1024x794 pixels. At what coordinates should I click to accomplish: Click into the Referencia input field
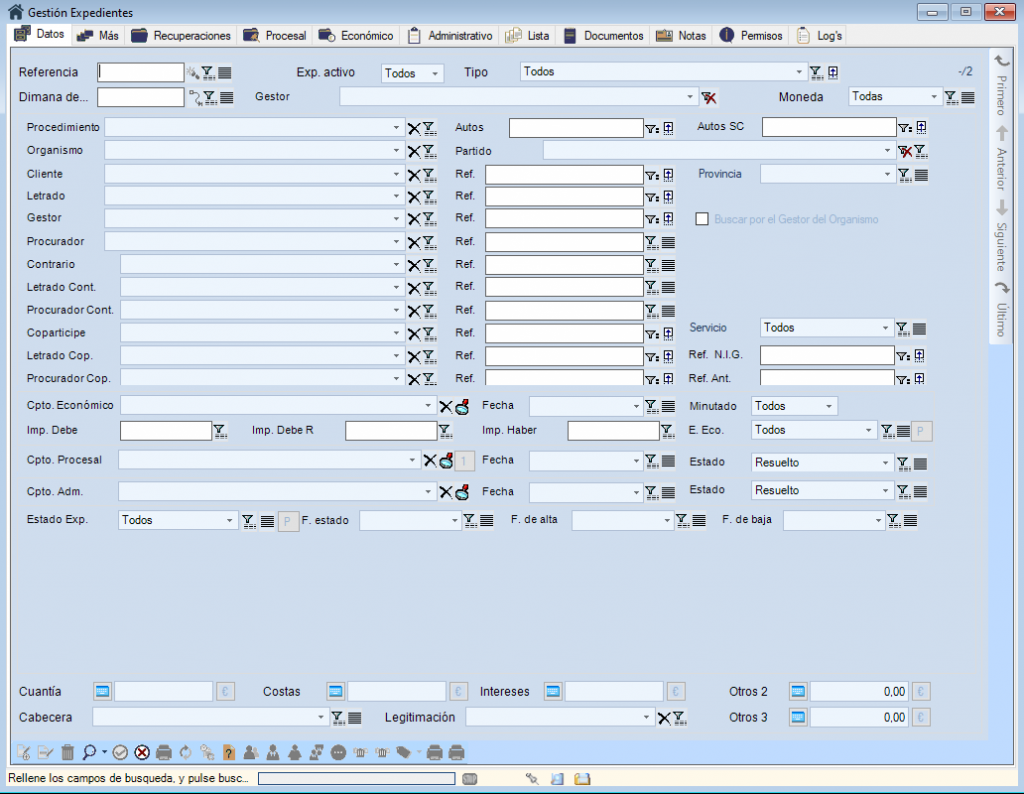[x=141, y=72]
